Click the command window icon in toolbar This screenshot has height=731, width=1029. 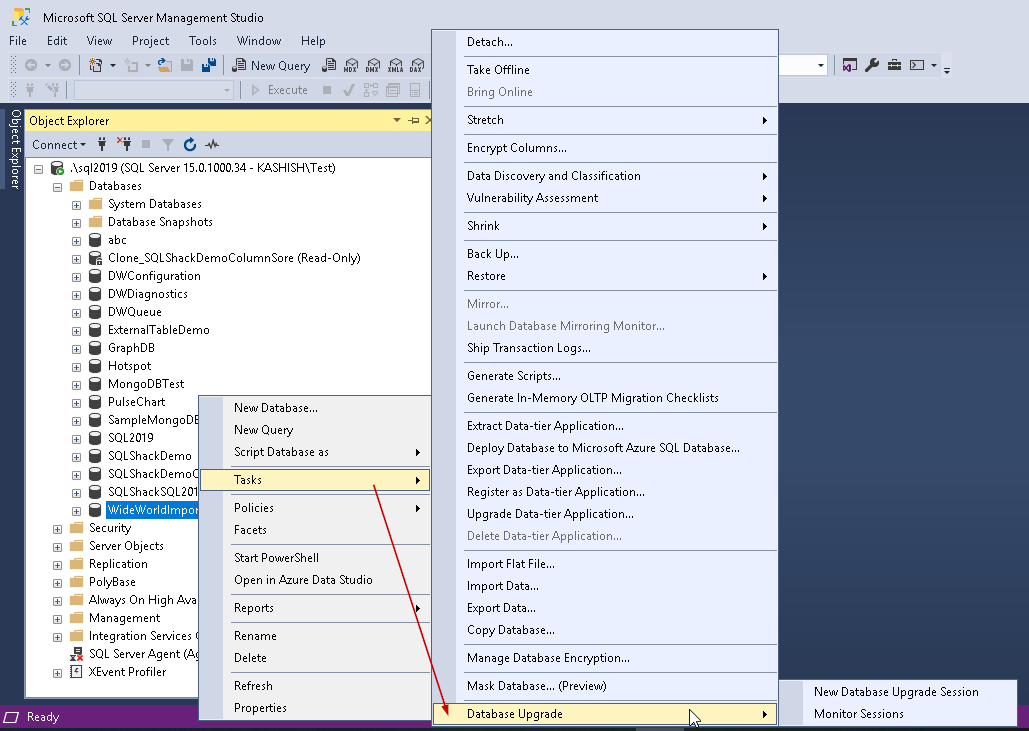click(x=917, y=65)
